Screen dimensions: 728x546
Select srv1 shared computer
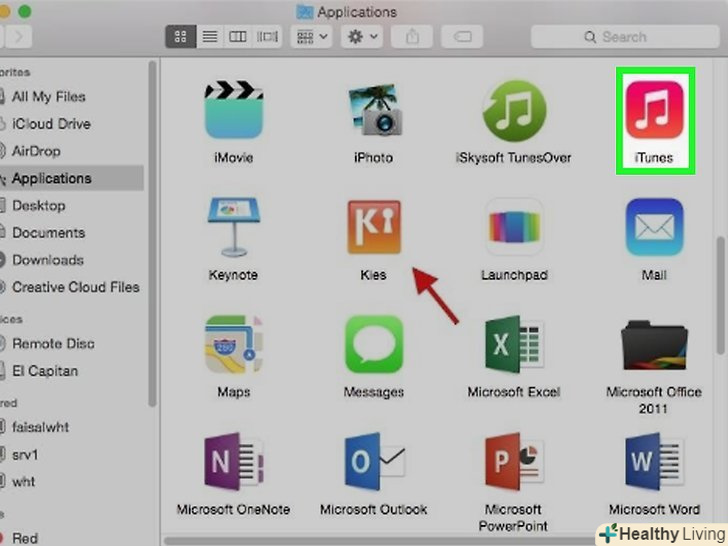(25, 454)
